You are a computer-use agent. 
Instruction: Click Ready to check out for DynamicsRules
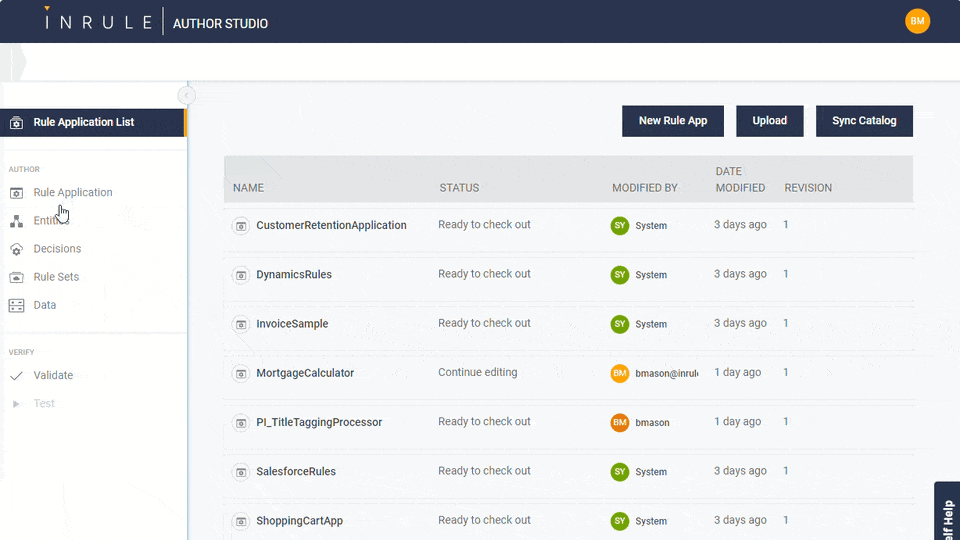click(x=484, y=274)
